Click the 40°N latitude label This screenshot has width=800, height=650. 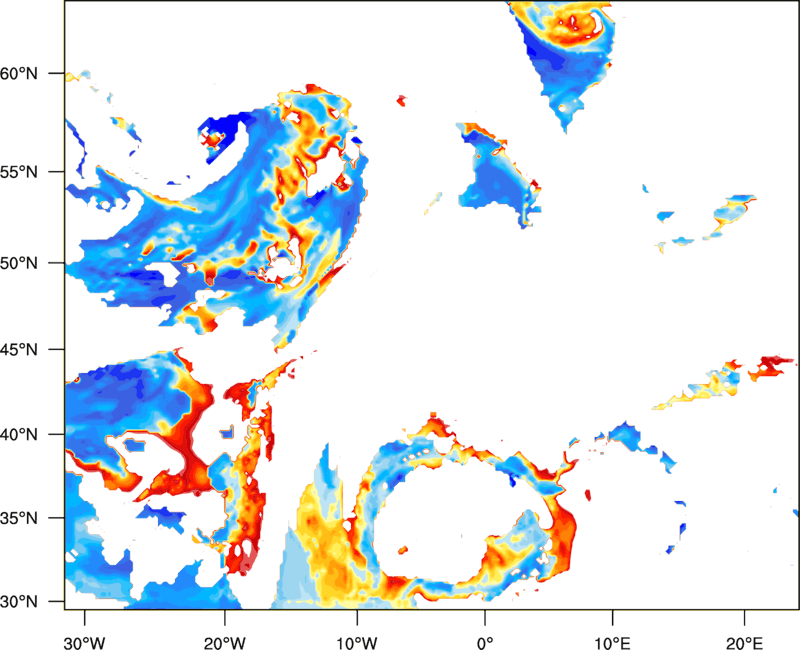click(x=19, y=435)
